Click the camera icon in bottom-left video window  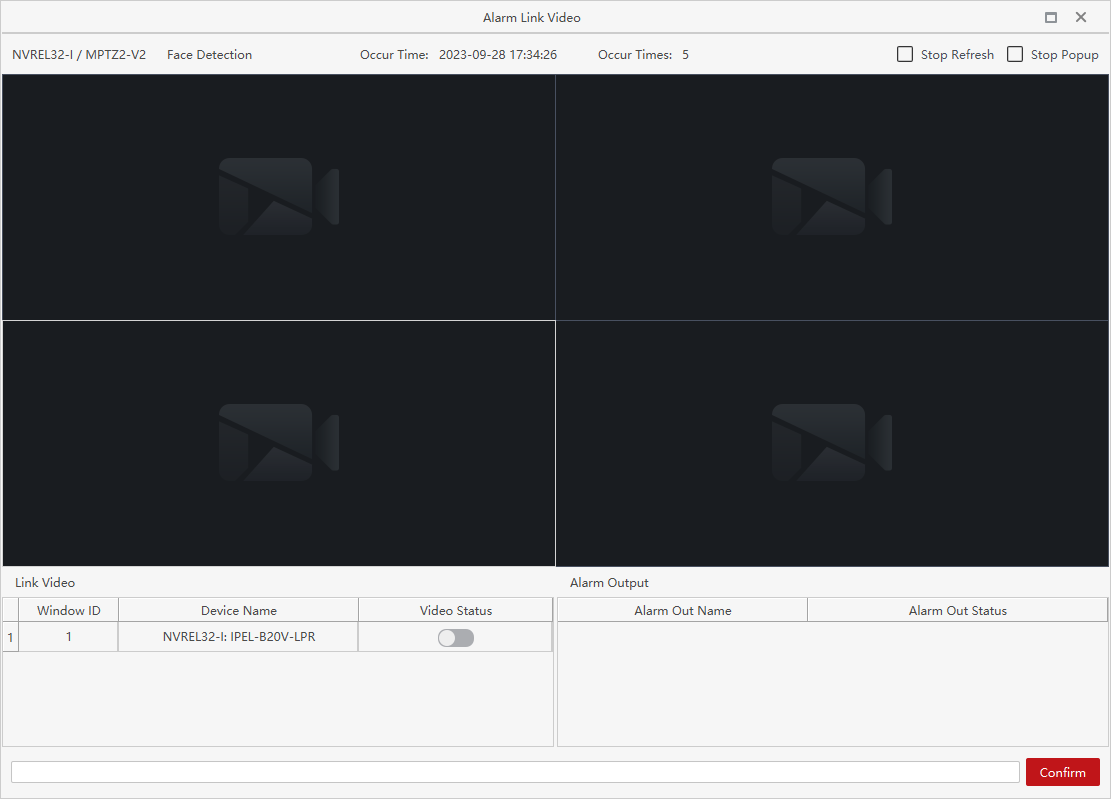(278, 442)
